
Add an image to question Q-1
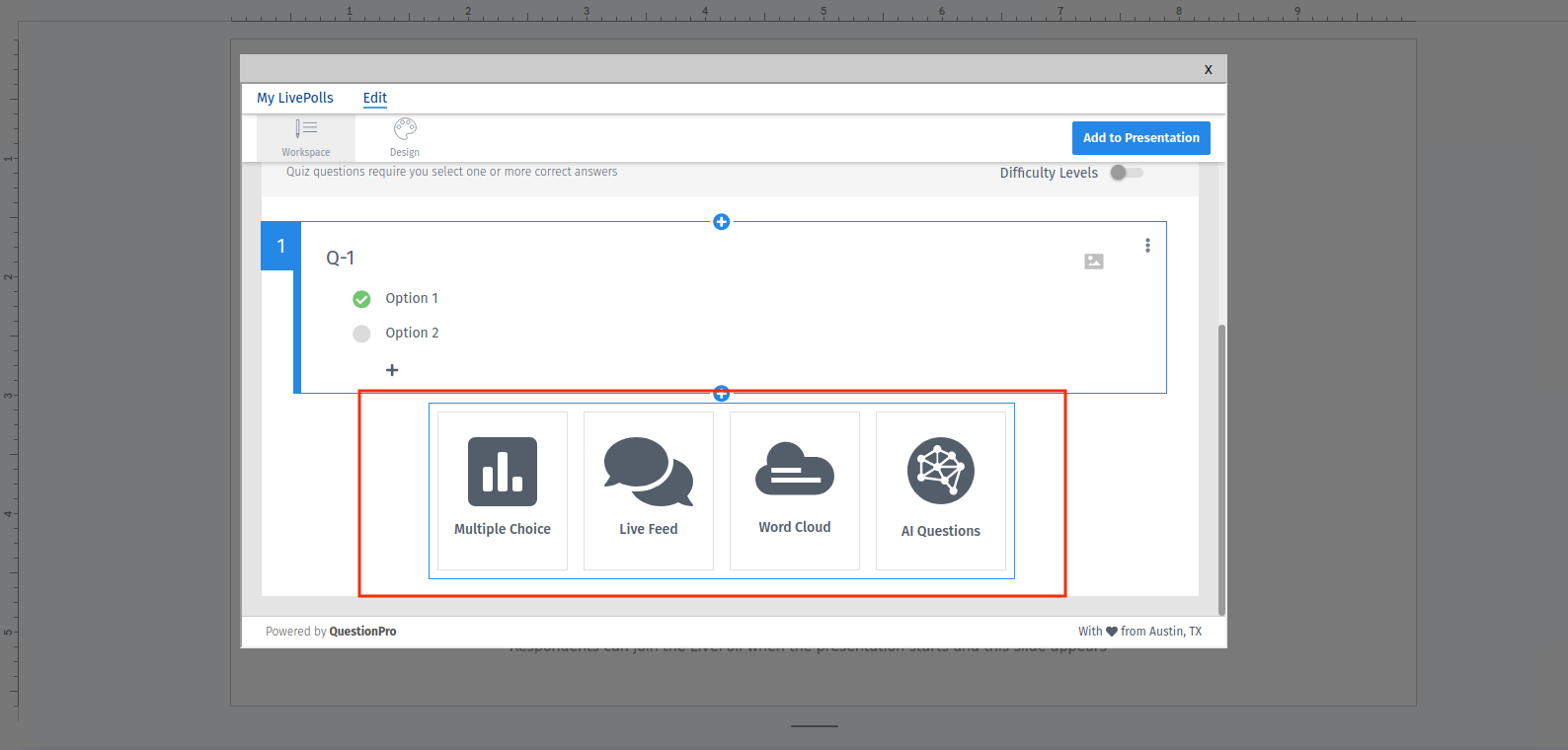(x=1094, y=262)
